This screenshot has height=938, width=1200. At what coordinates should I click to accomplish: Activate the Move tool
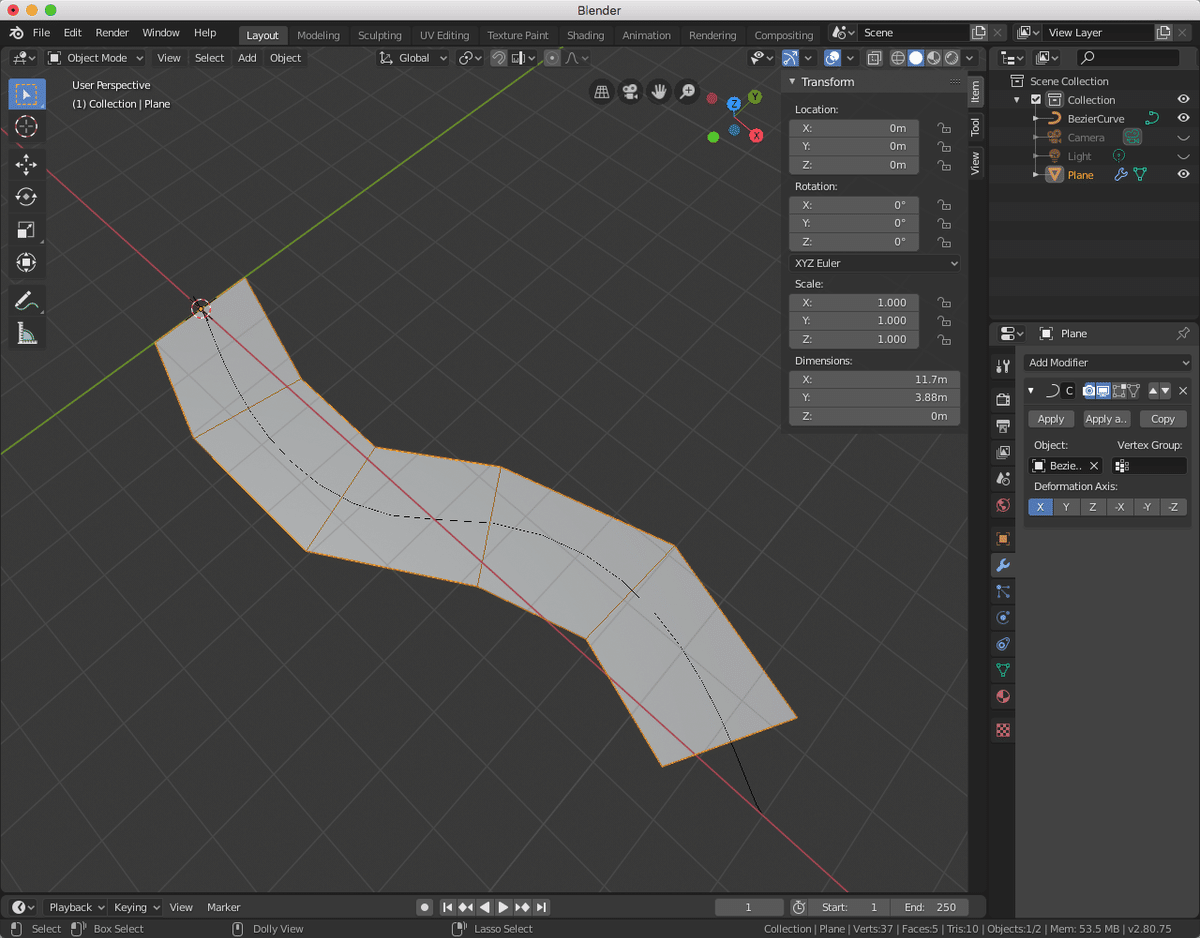(x=27, y=164)
